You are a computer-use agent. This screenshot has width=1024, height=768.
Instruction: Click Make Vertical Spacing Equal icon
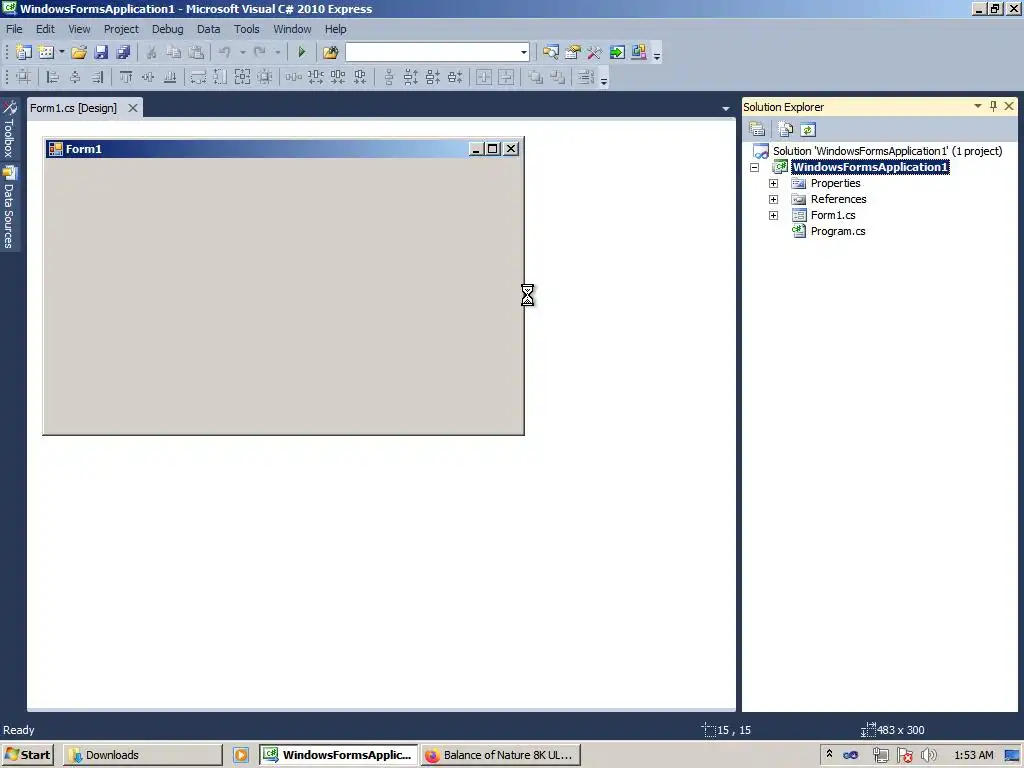click(389, 77)
